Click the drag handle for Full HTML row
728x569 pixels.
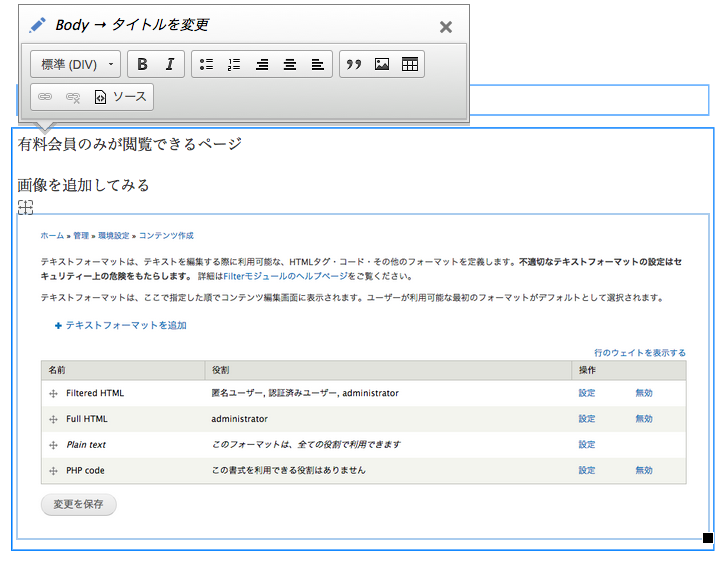pos(53,420)
